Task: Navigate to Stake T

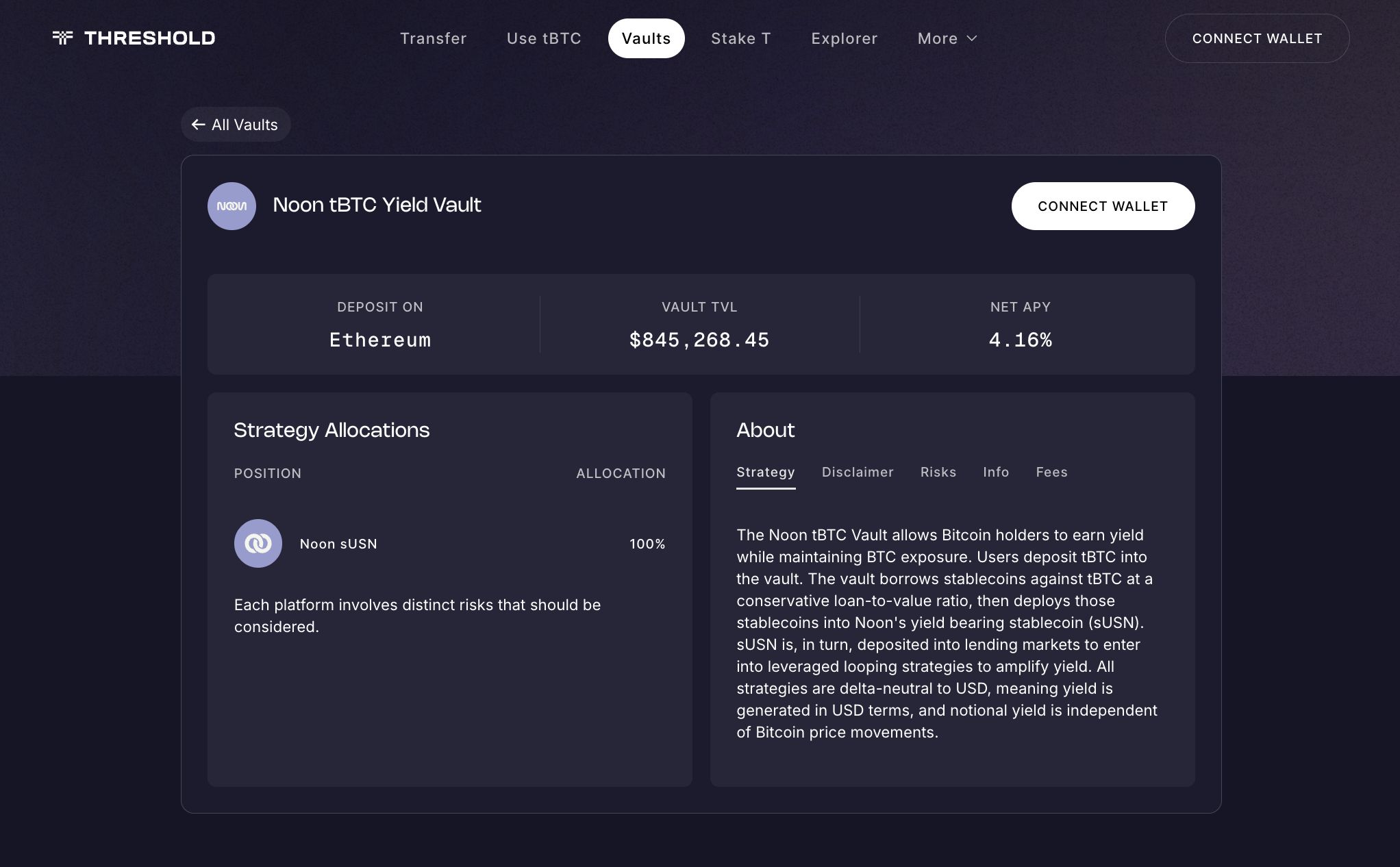Action: point(740,38)
